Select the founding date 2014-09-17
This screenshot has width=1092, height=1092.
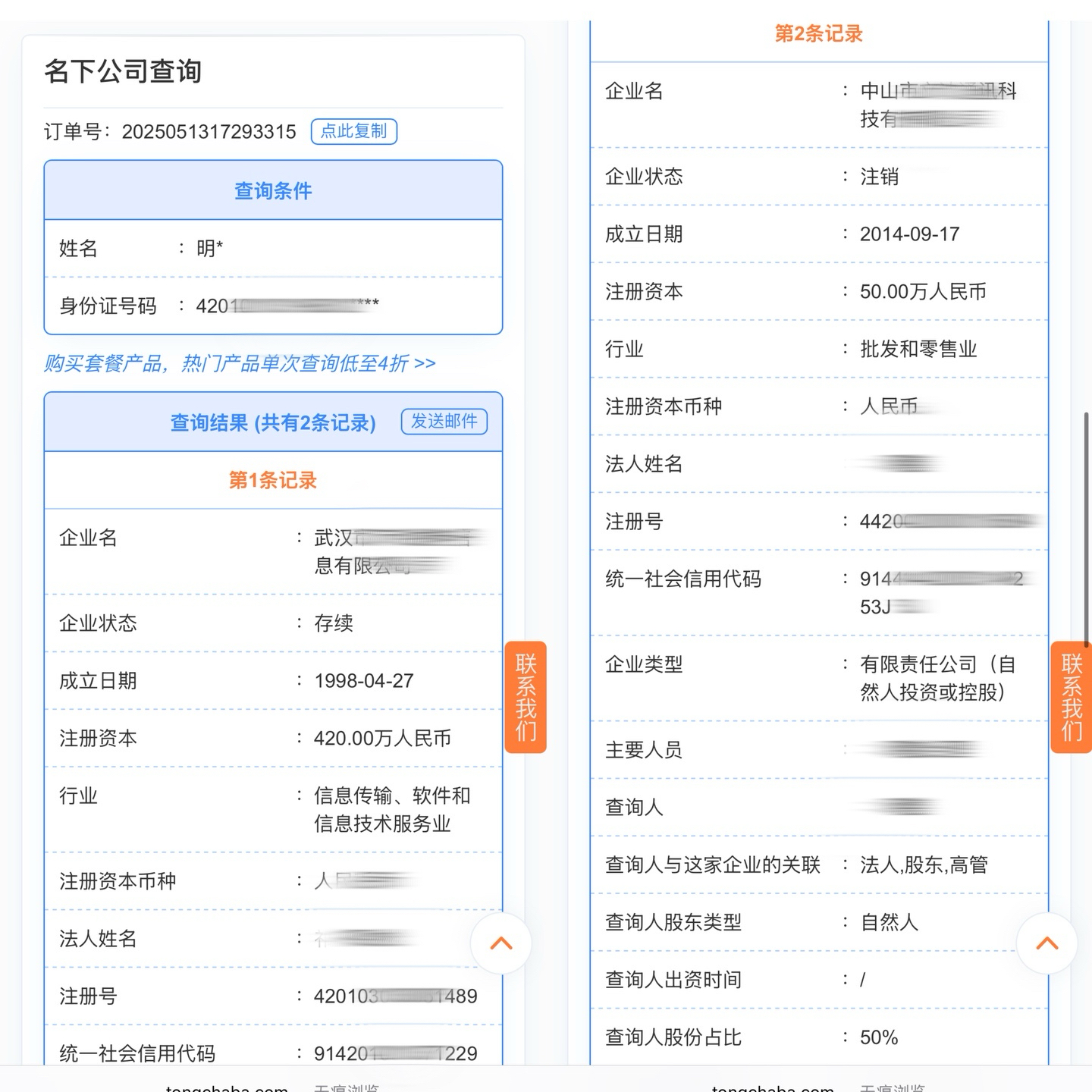(910, 234)
